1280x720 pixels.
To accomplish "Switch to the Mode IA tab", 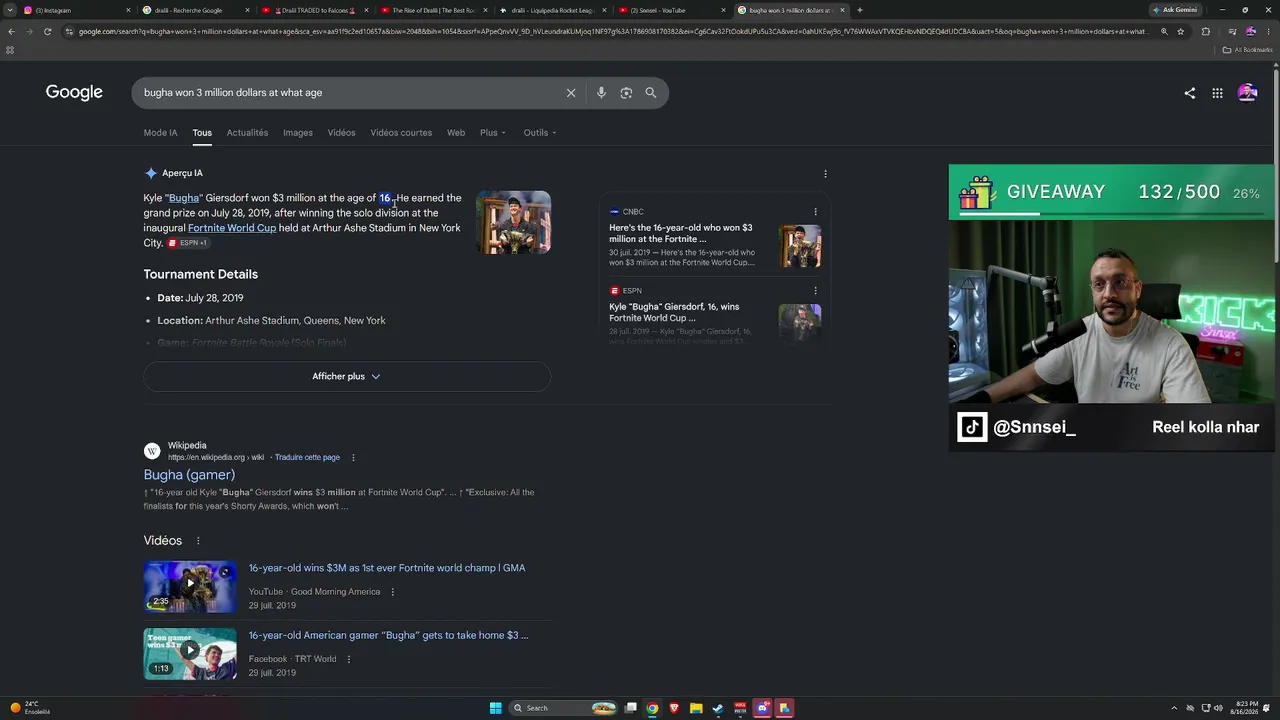I will click(160, 133).
